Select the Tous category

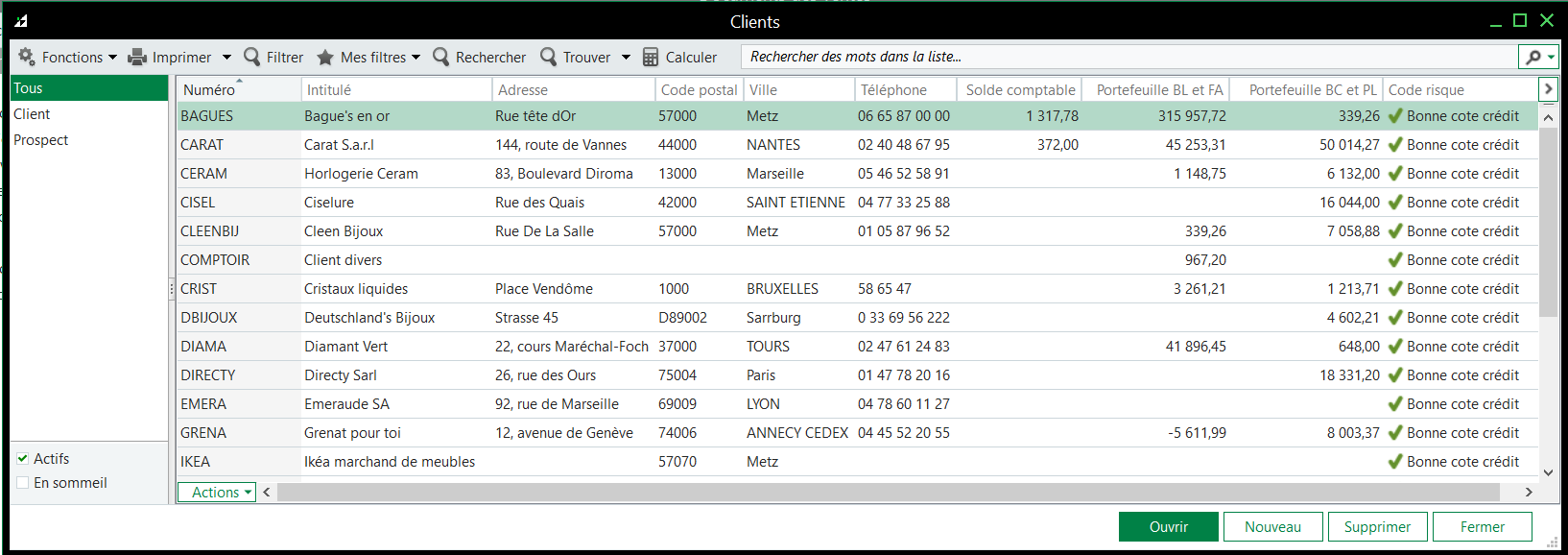pos(89,88)
